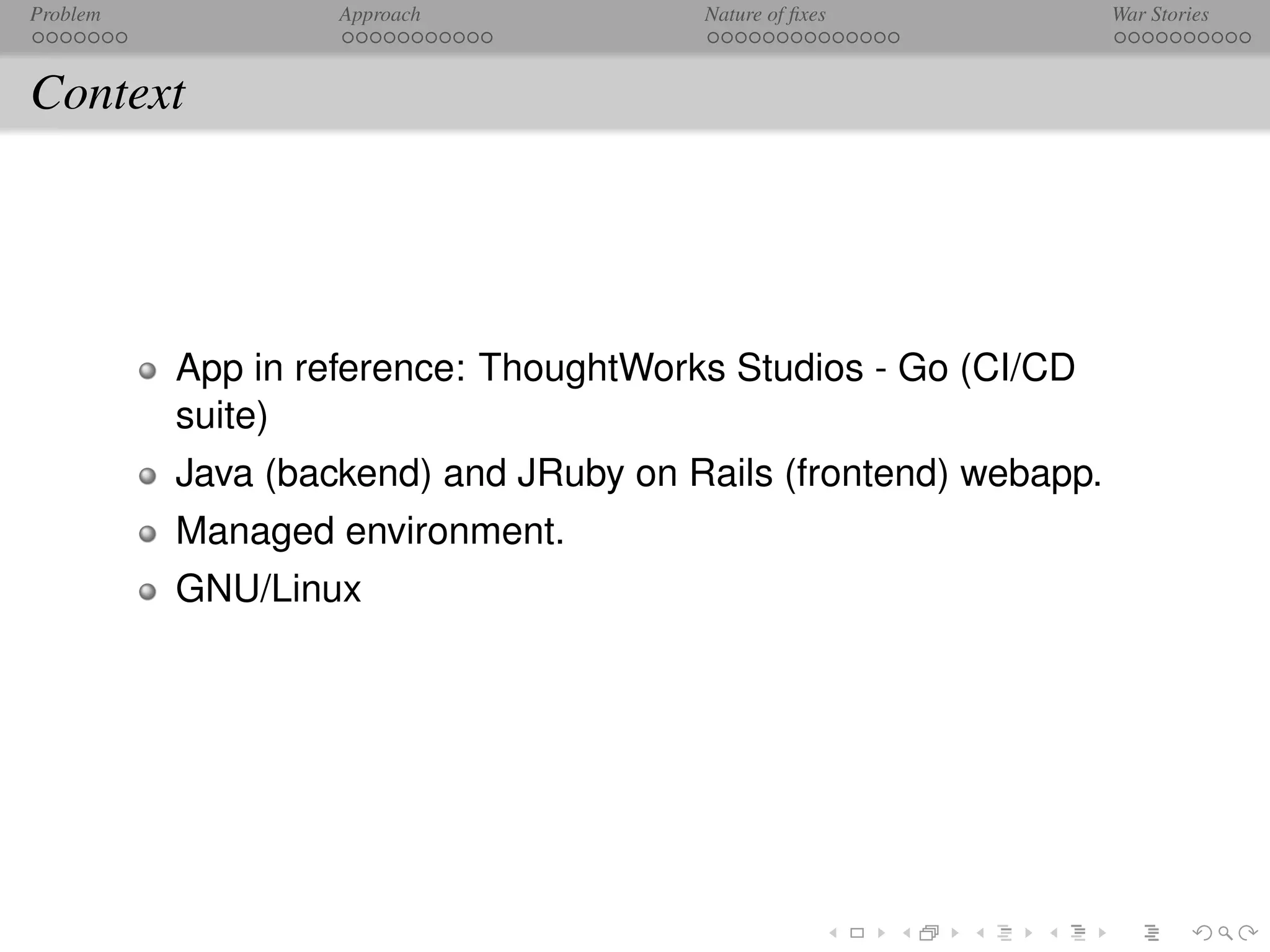The width and height of the screenshot is (1270, 952).
Task: Click the single slide rectangle icon
Action: 857,933
